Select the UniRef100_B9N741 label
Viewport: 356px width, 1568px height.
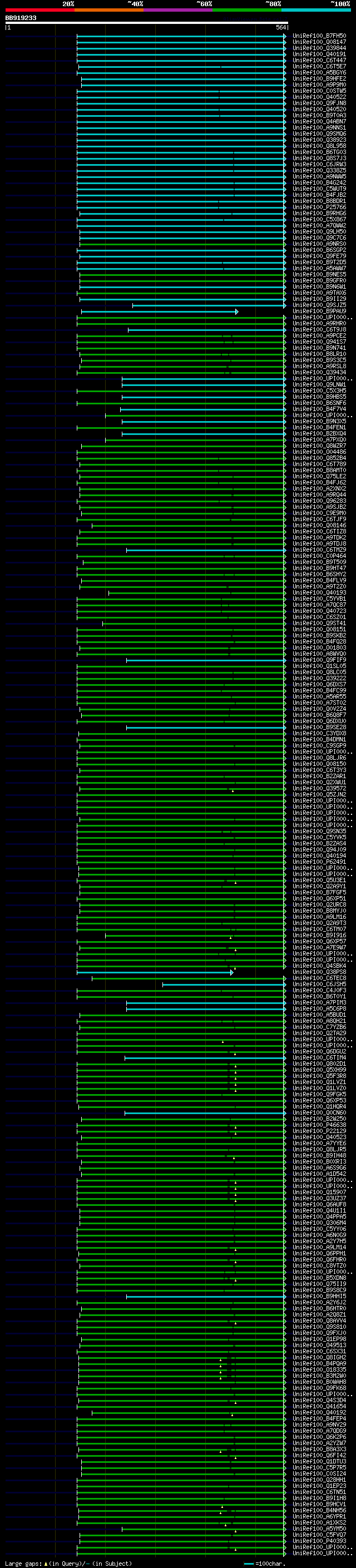pyautogui.click(x=319, y=348)
